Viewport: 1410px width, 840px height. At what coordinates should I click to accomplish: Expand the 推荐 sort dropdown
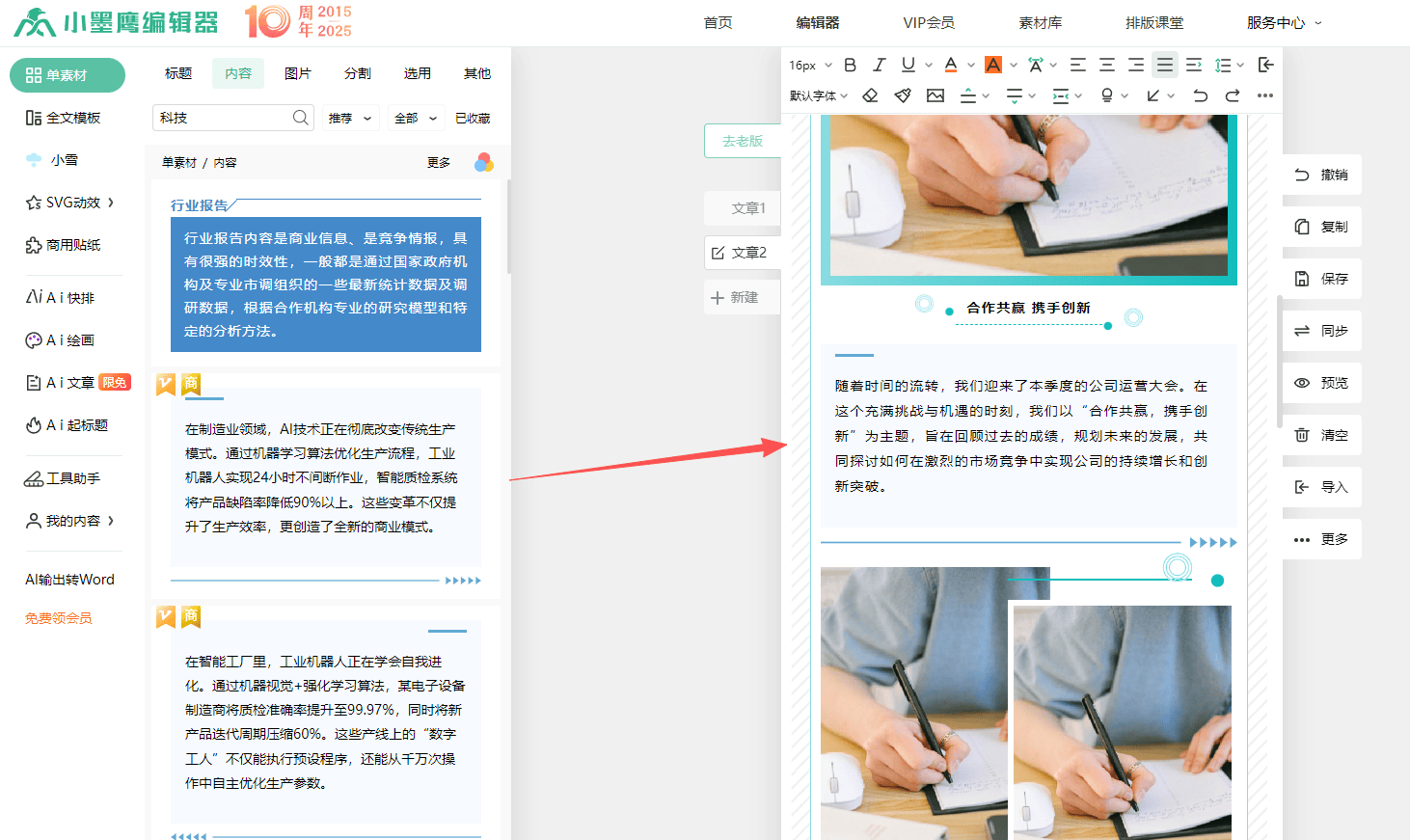coord(350,118)
